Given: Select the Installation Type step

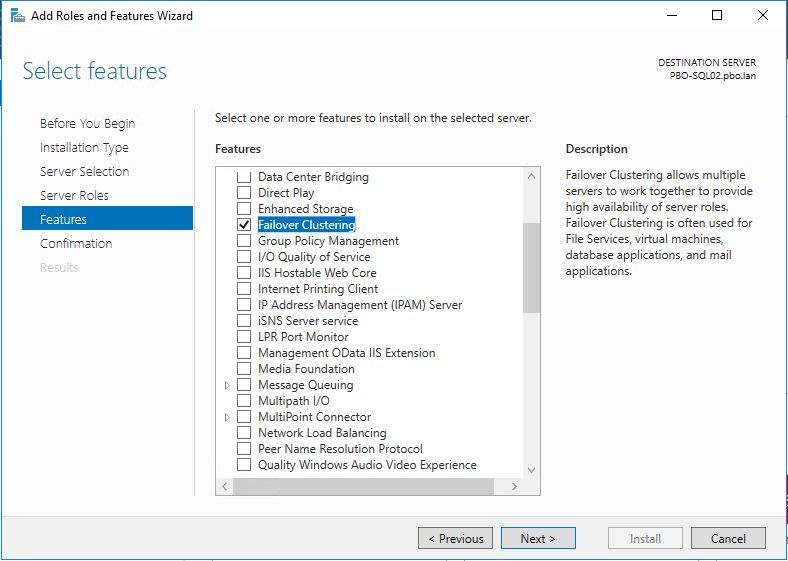Looking at the screenshot, I should click(x=84, y=148).
